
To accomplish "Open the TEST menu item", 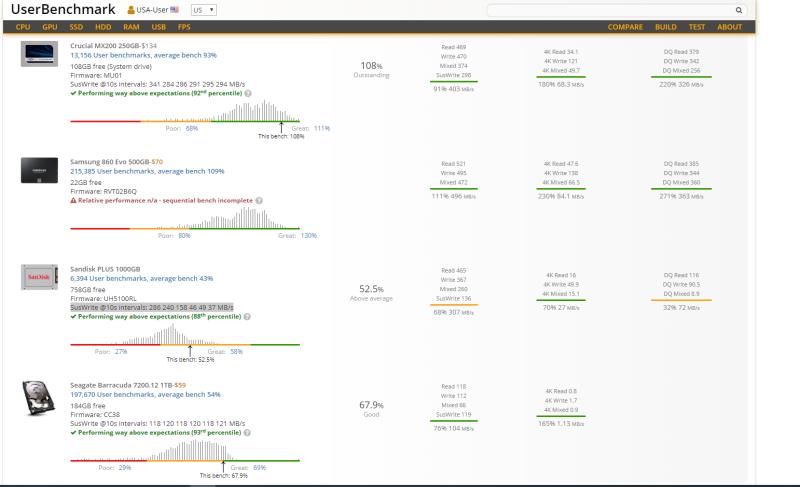I will [x=696, y=27].
